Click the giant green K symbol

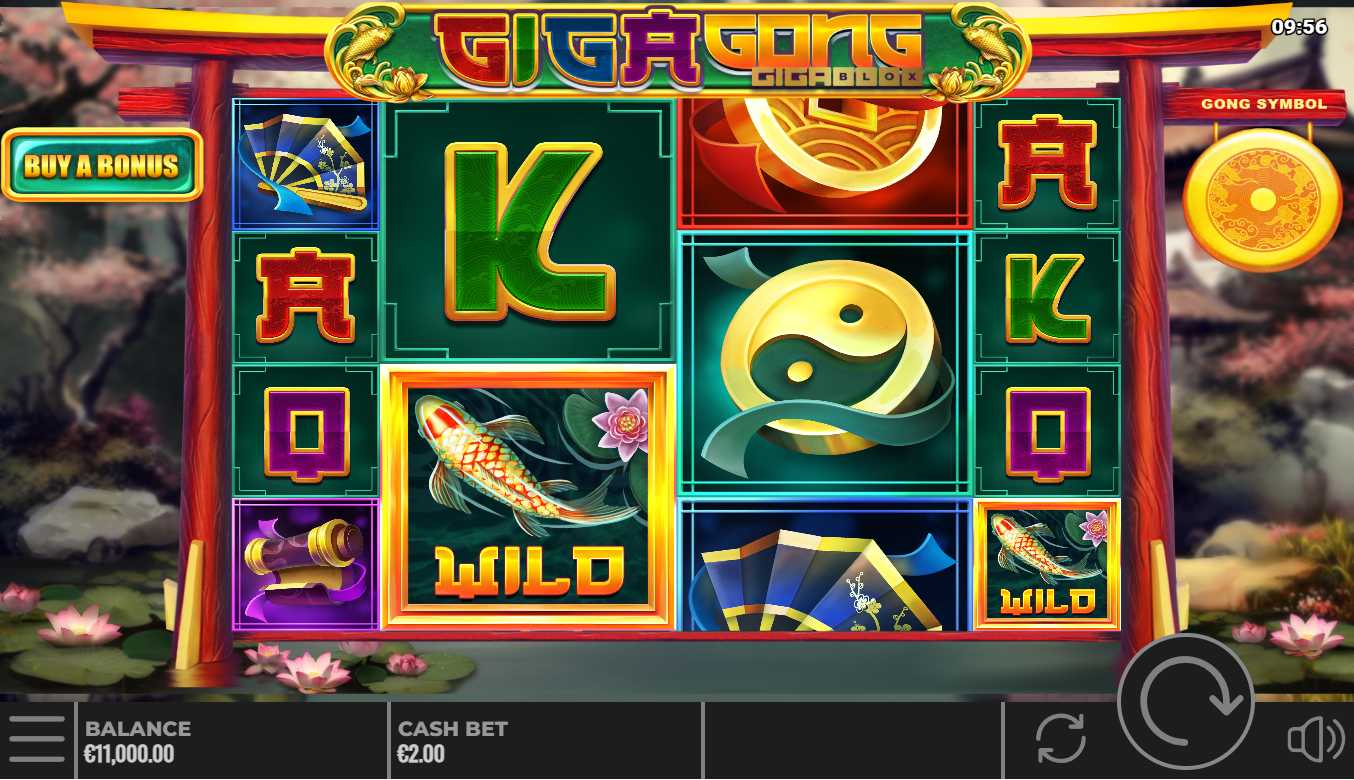tap(528, 231)
